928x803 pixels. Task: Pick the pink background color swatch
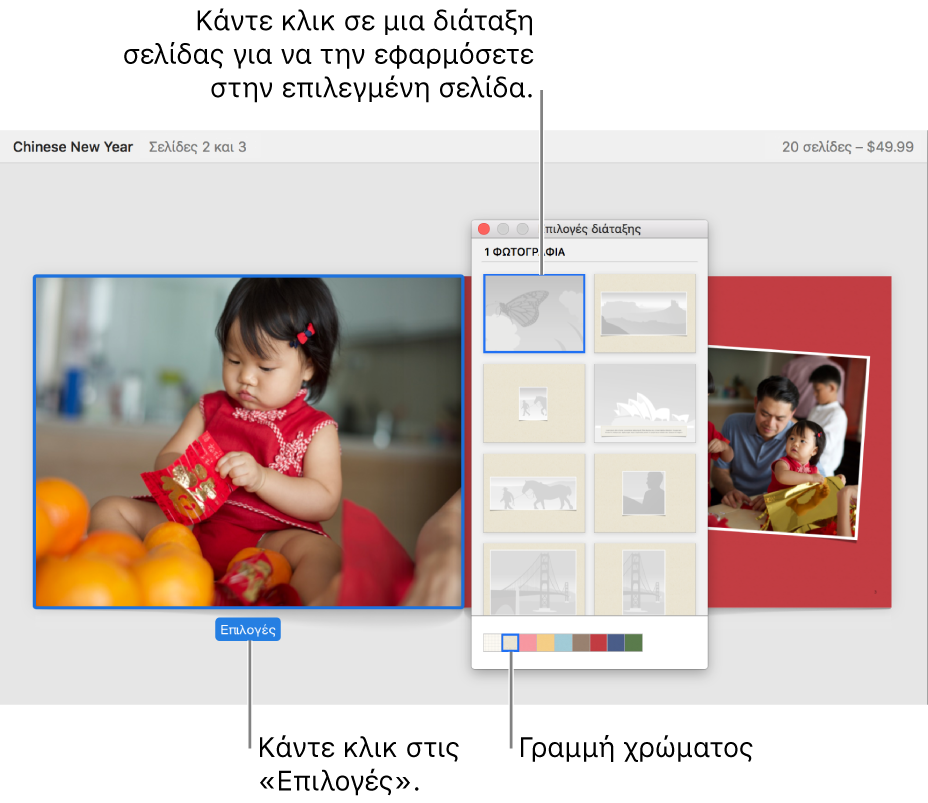528,643
